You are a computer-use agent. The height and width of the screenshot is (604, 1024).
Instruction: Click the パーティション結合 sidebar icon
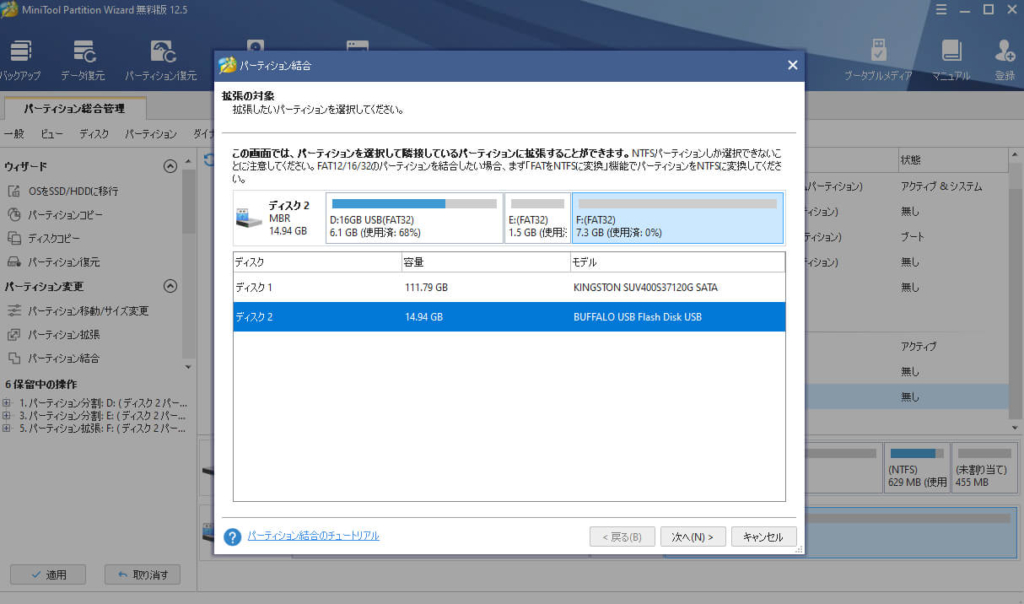(x=14, y=358)
